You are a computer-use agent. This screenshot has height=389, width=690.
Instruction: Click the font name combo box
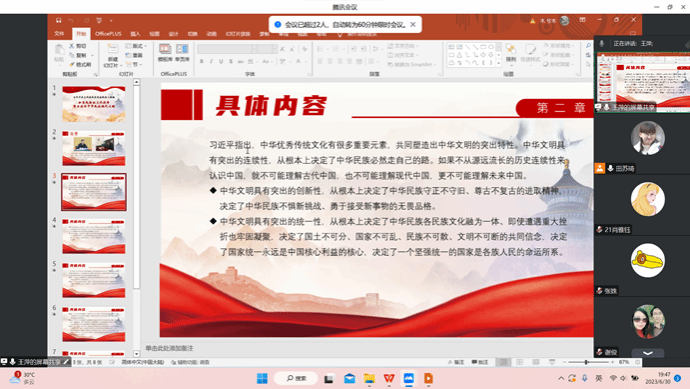point(227,48)
